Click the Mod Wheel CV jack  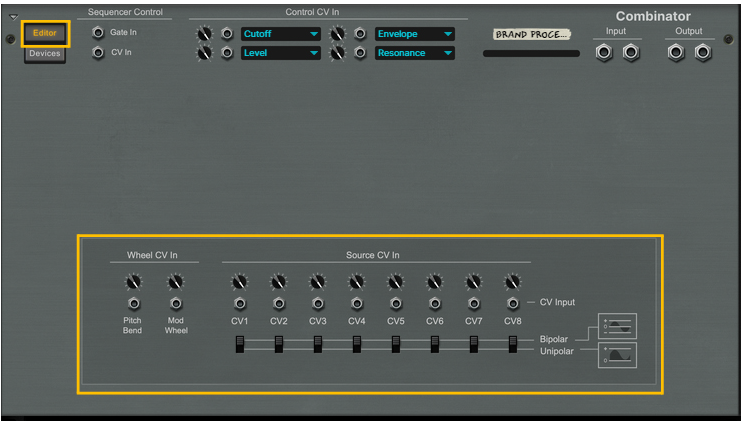point(176,303)
